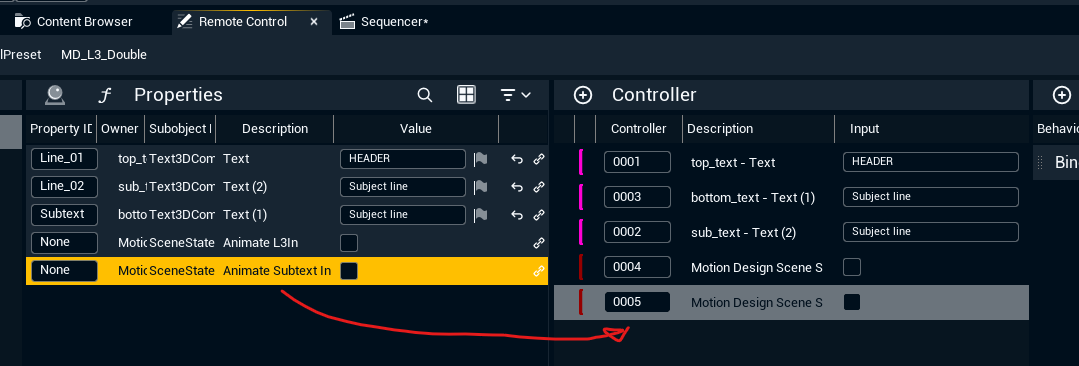Click the flag icon in Line_02 row
Screen dimensions: 1079x366
[x=480, y=187]
